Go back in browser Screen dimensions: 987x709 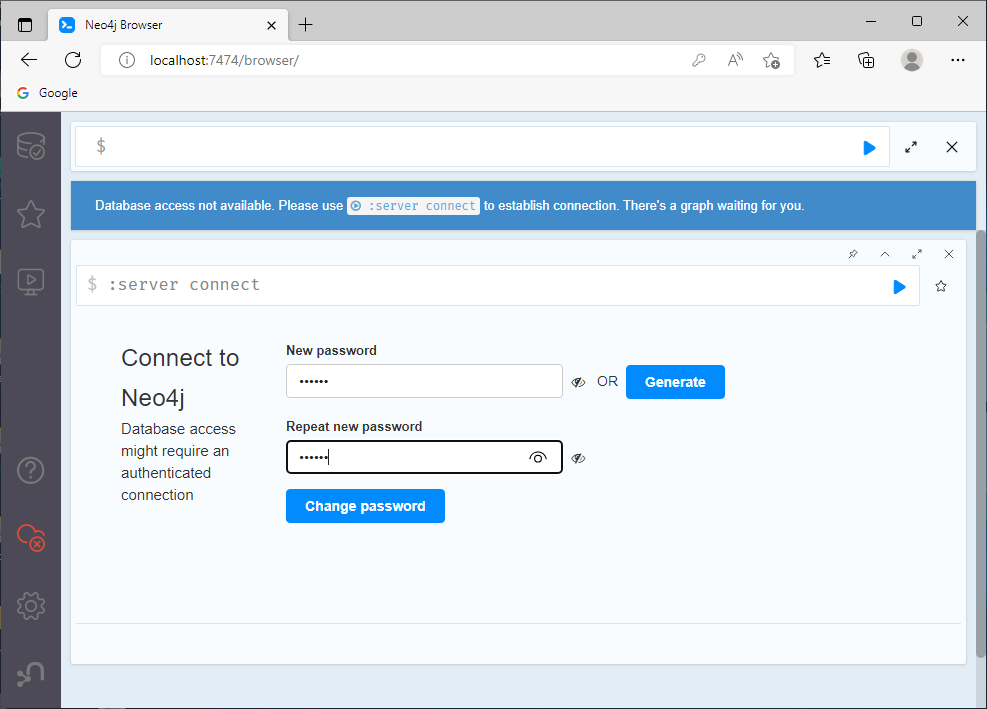29,60
